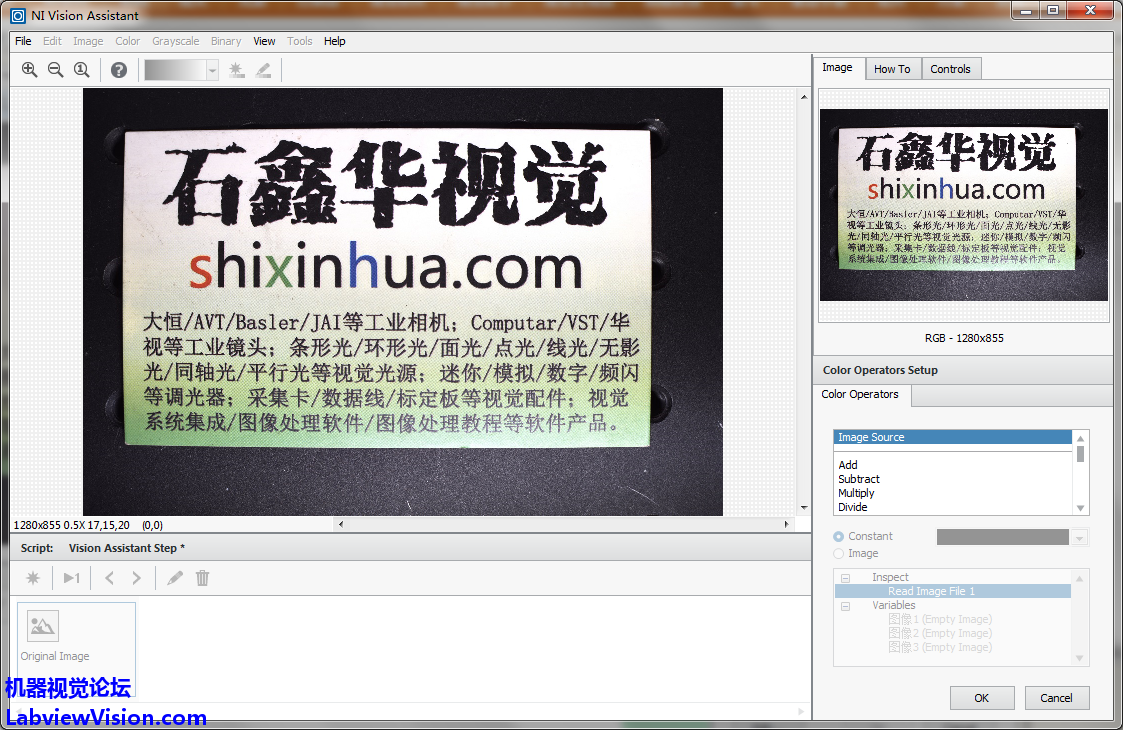Image resolution: width=1123 pixels, height=730 pixels.
Task: Collapse the Inspect tree node
Action: (845, 578)
